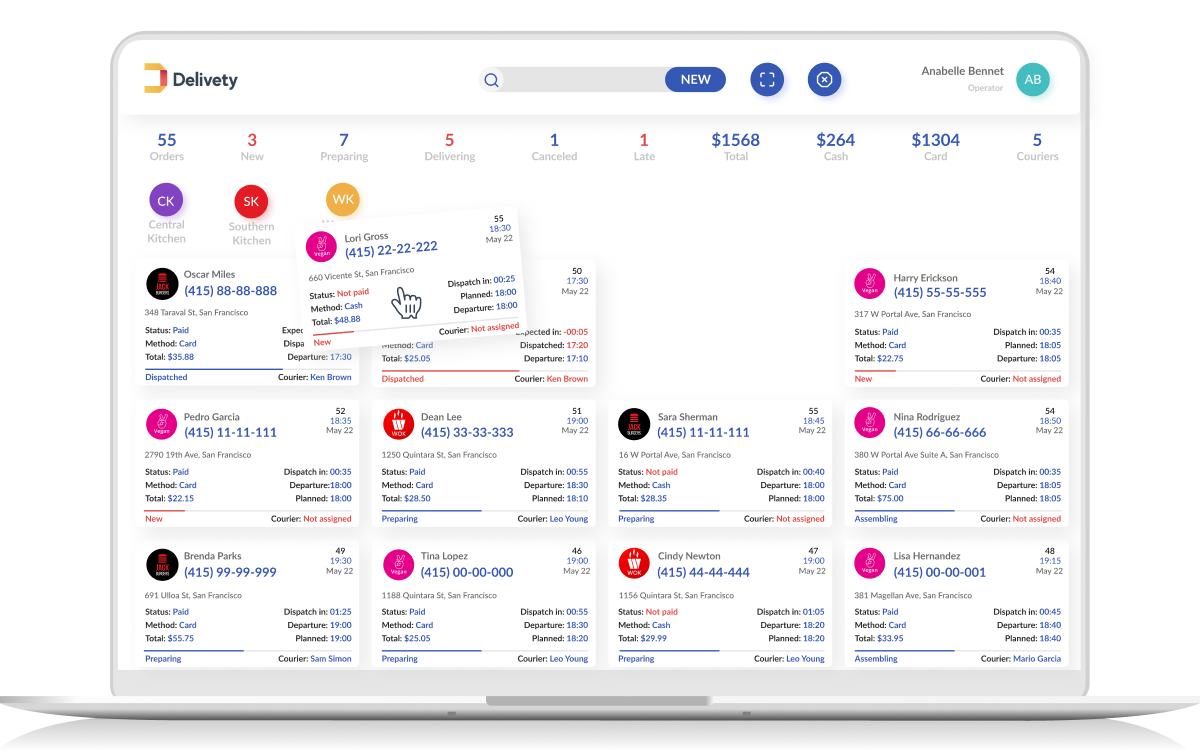Click Sara Sherman's Jack Burgers logo
The height and width of the screenshot is (753, 1200).
click(635, 424)
